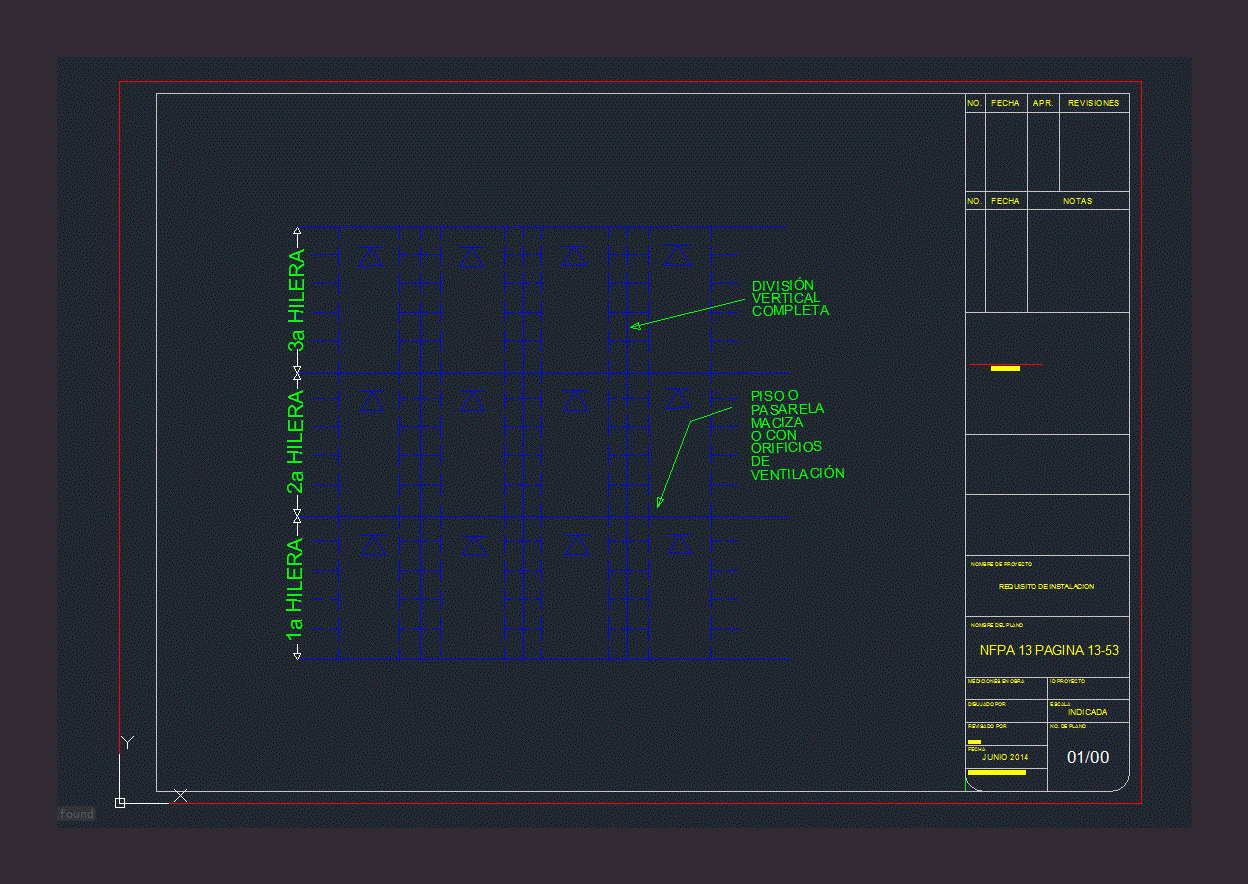Click the 'NOMBRE DEL PLANO' field label

pyautogui.click(x=997, y=625)
